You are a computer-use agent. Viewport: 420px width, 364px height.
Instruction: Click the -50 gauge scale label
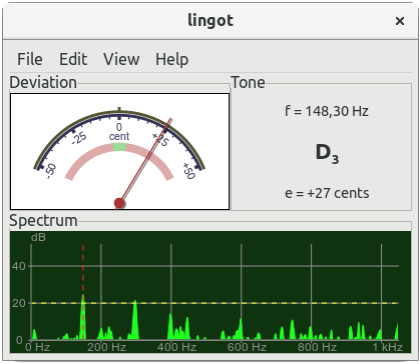point(51,171)
